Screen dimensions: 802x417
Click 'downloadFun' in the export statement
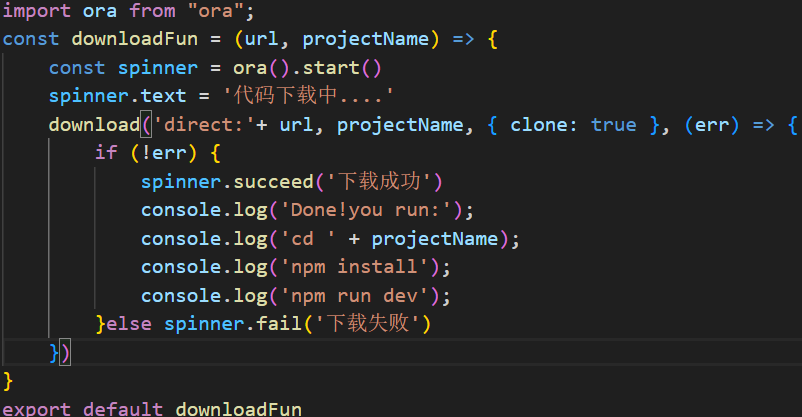(238, 409)
